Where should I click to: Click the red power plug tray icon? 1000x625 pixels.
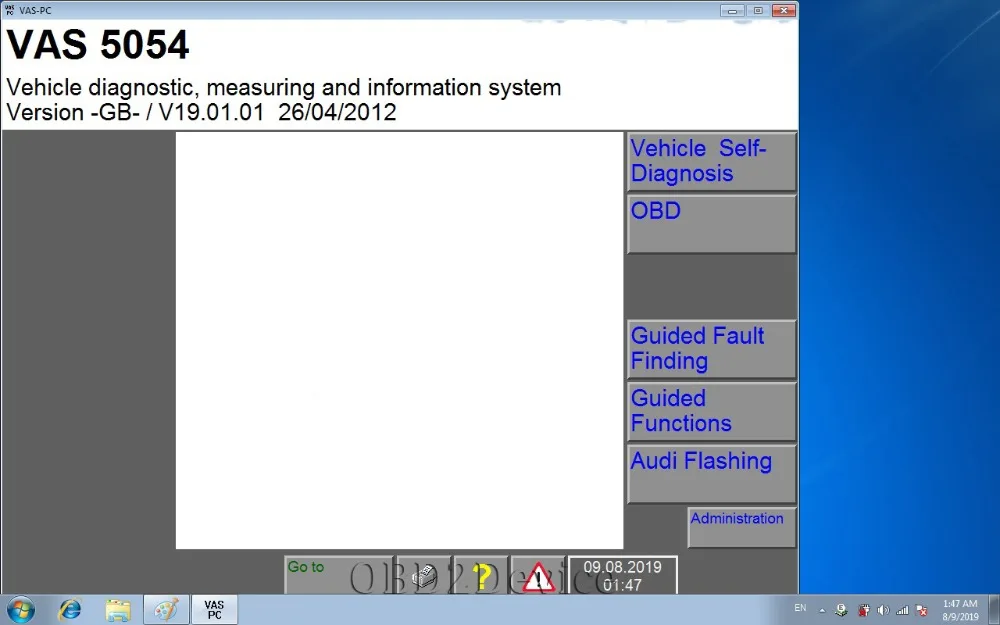(864, 610)
